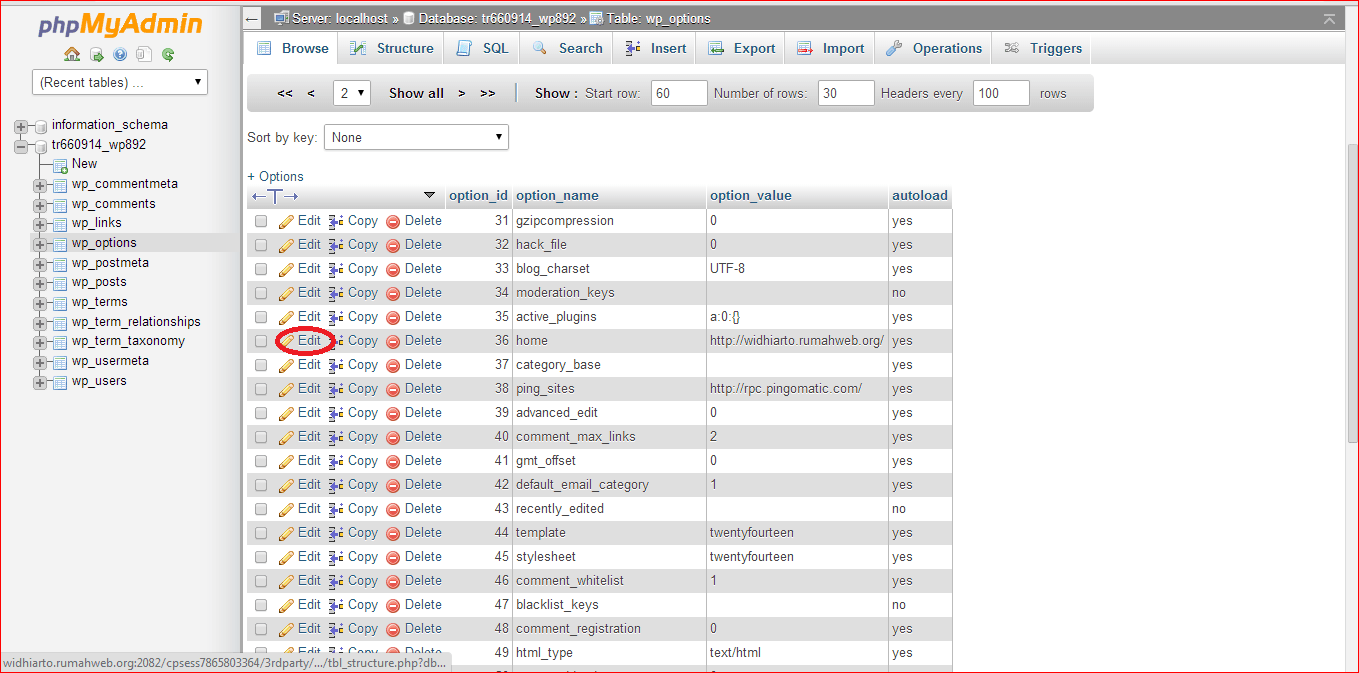Viewport: 1359px width, 673px height.
Task: Click the pencil Edit icon for template row
Action: 286,533
